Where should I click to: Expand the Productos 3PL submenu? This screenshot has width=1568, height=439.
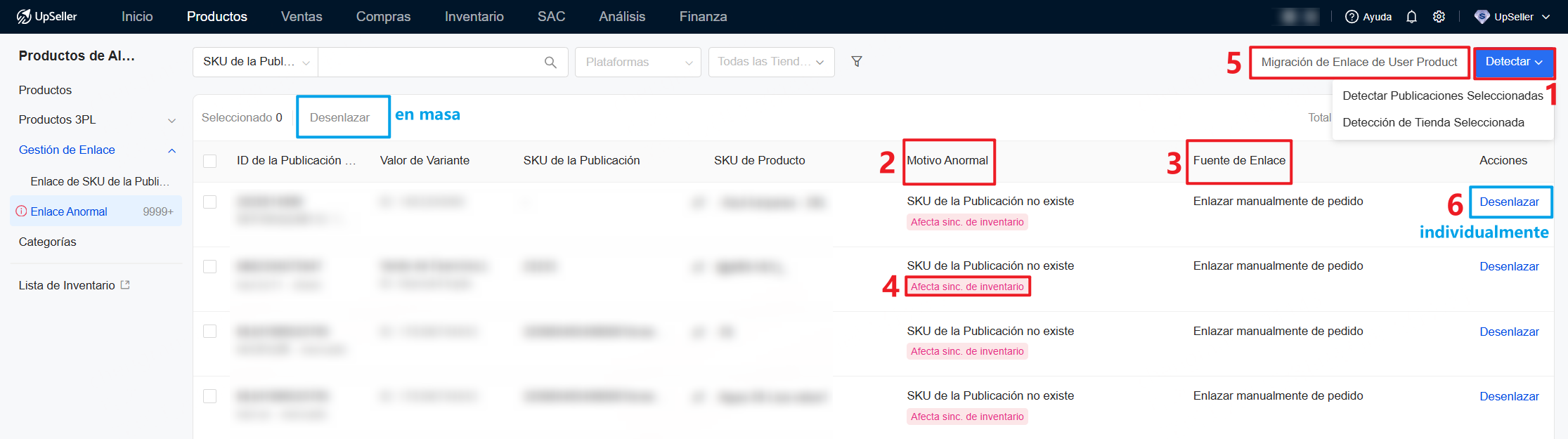point(171,120)
